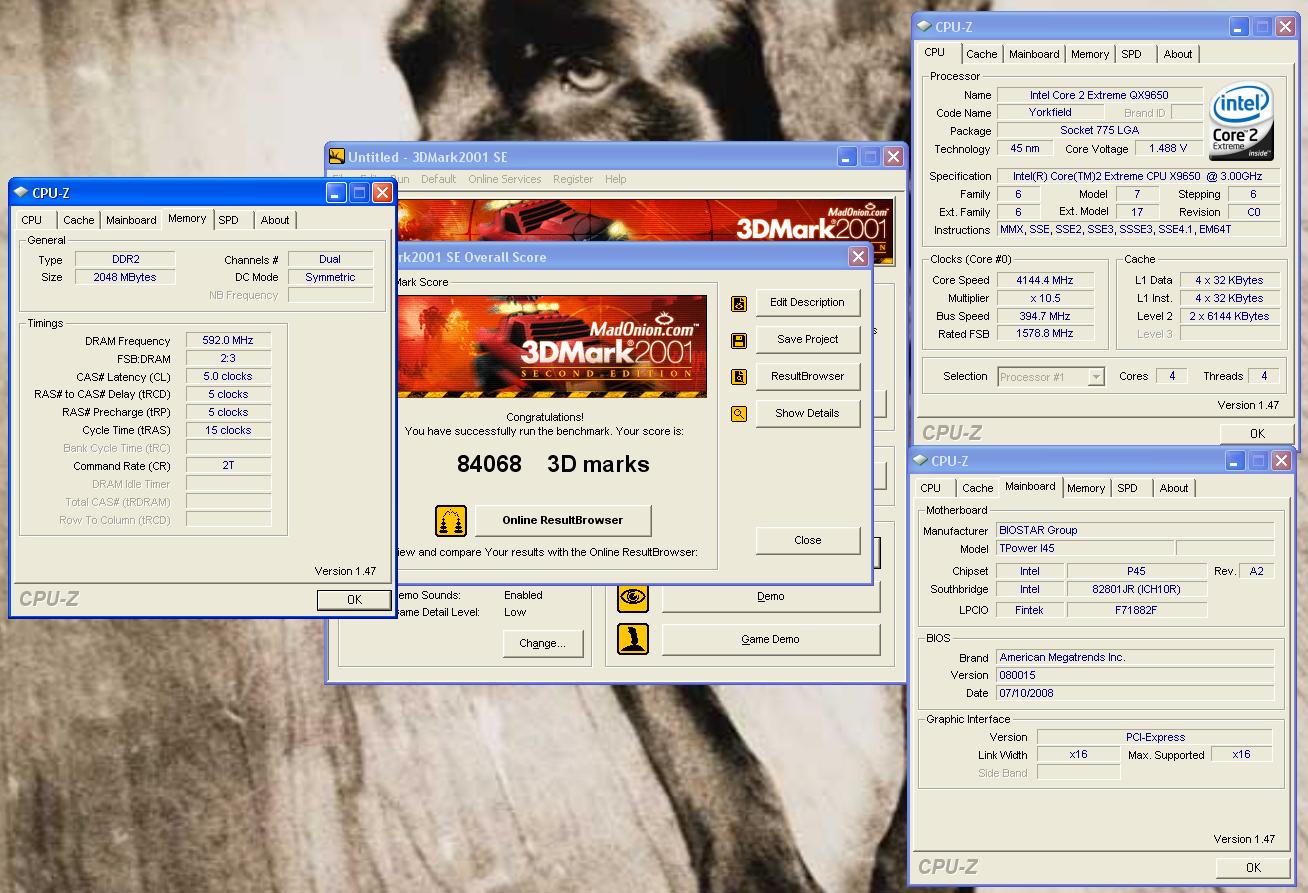Open the Help menu in 3DMark2001
This screenshot has height=893, width=1308.
[x=616, y=179]
